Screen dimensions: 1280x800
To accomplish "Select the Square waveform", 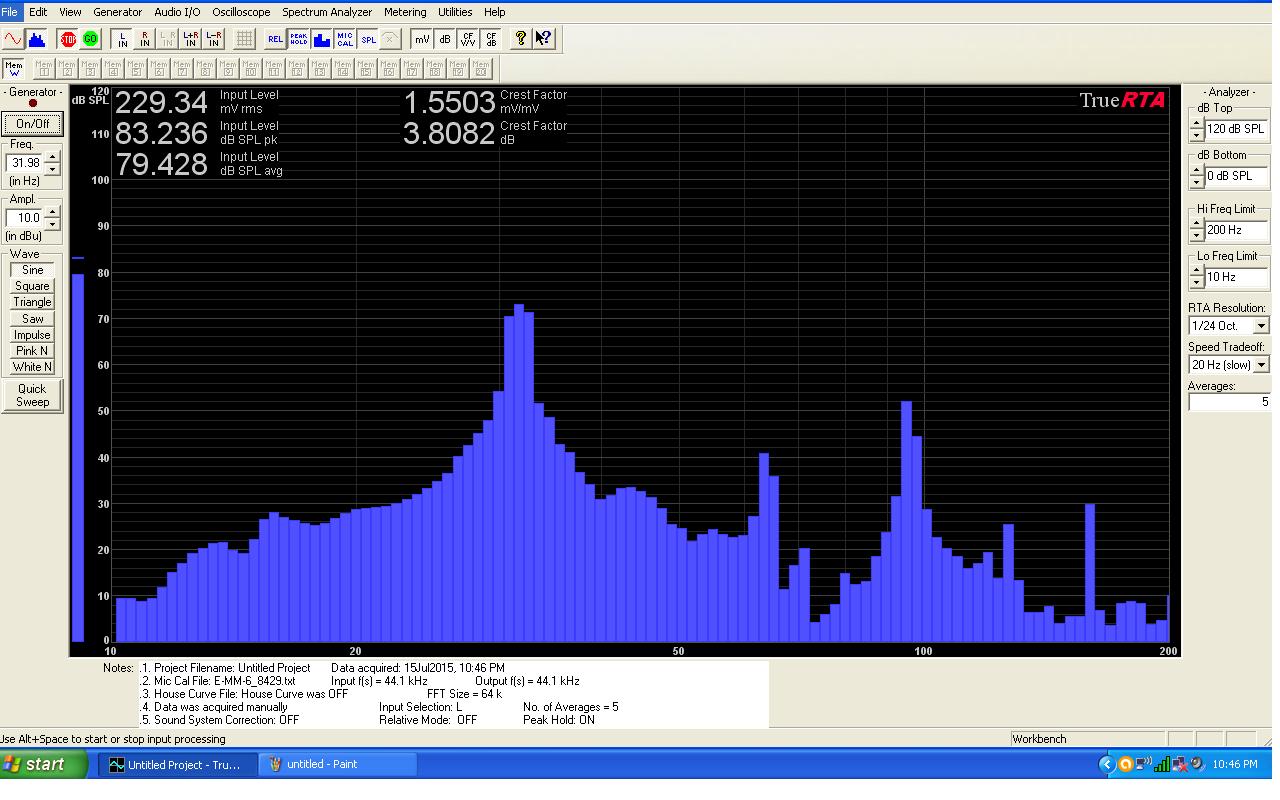I will pos(32,286).
